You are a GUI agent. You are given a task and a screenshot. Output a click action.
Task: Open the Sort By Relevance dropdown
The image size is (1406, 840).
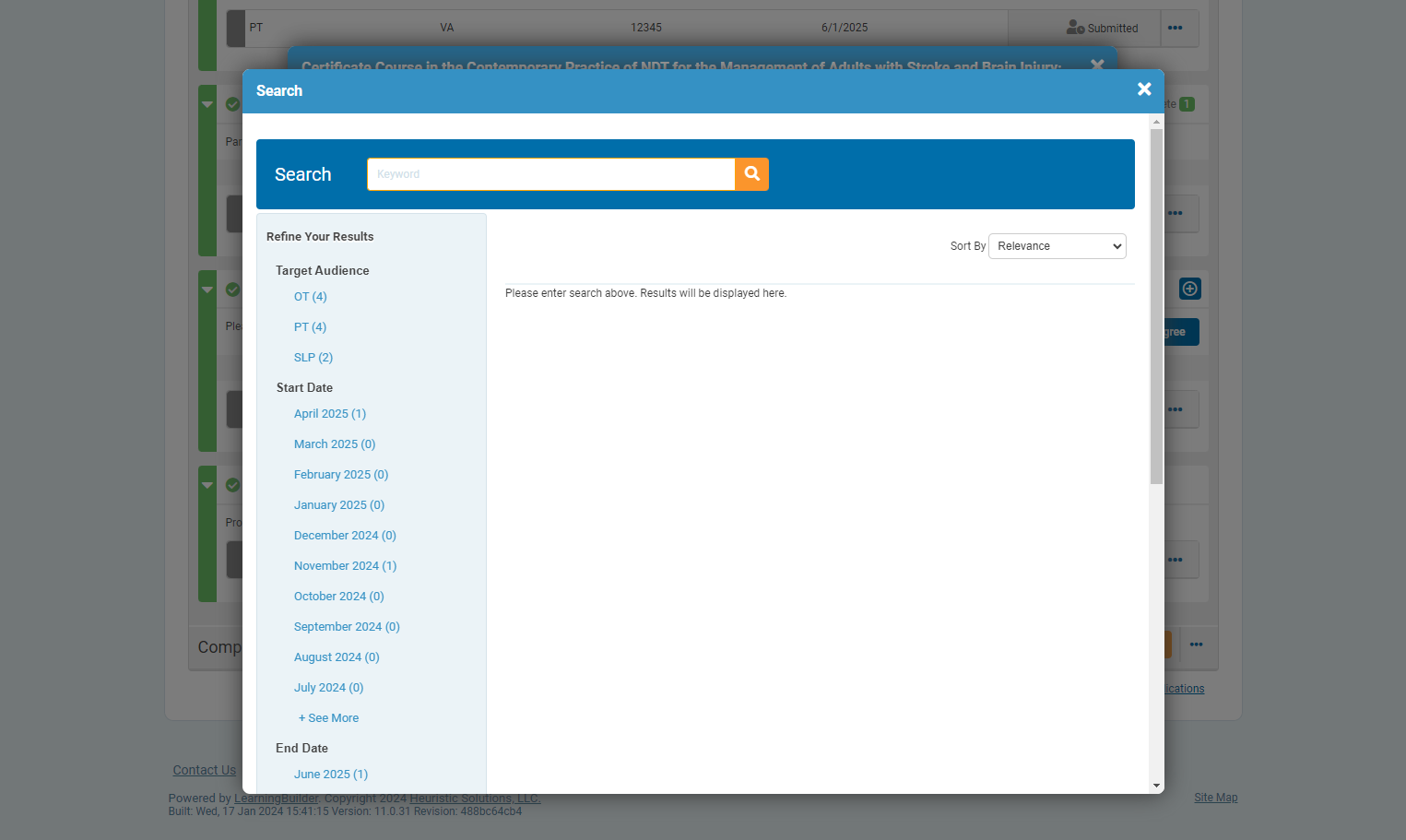(x=1057, y=246)
